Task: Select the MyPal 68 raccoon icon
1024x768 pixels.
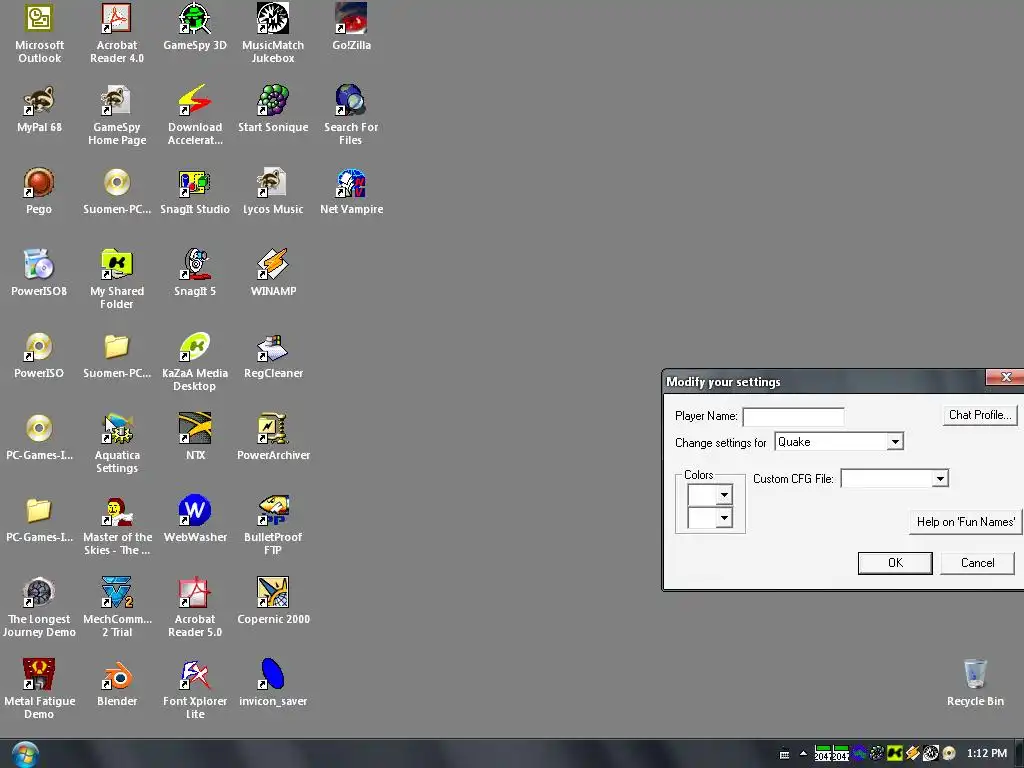Action: click(39, 101)
